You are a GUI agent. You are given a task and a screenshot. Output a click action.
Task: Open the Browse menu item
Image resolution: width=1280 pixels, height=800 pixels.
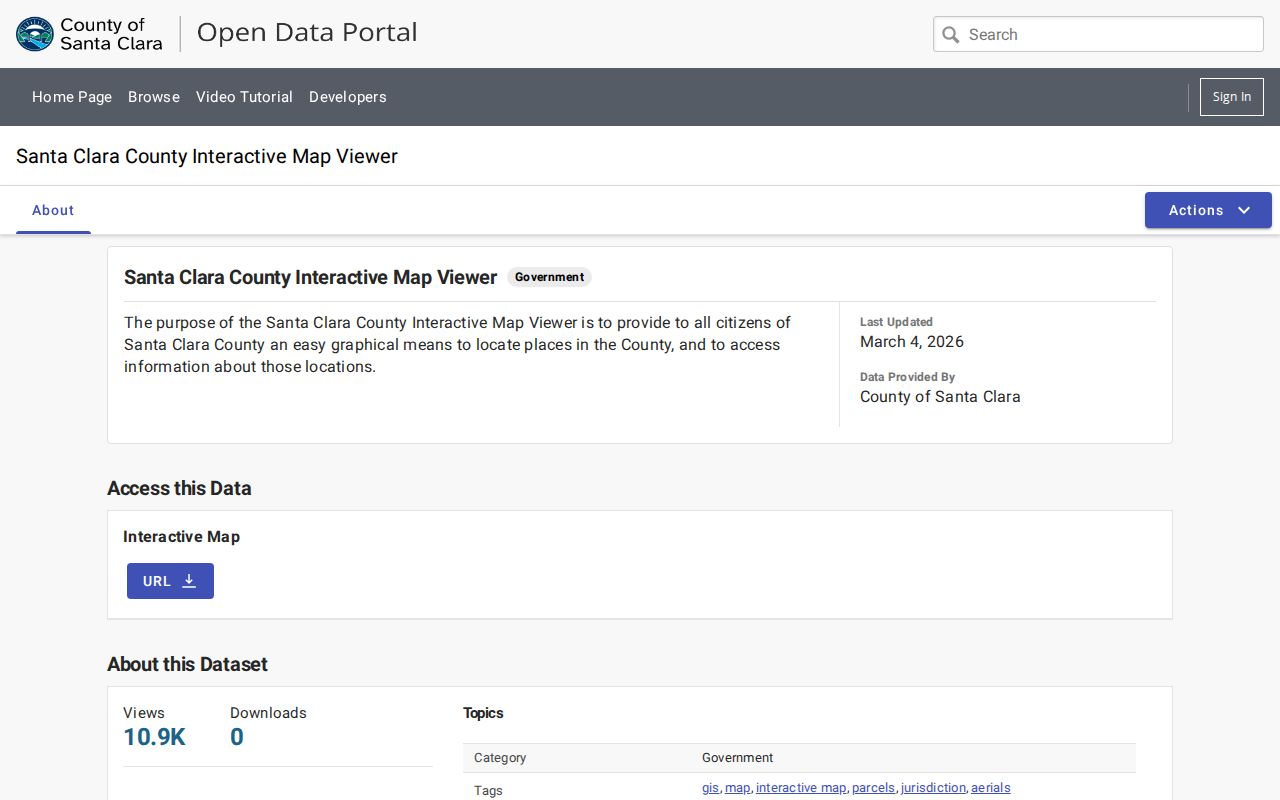pyautogui.click(x=154, y=97)
